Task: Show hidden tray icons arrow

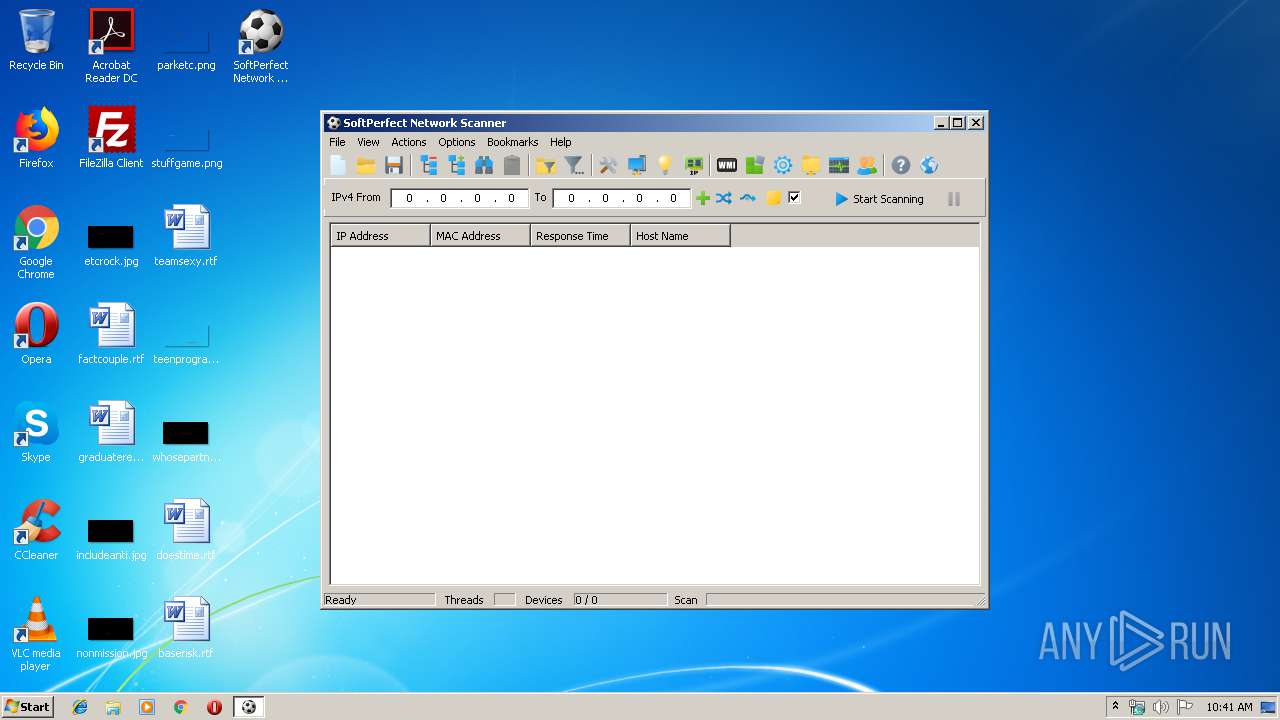Action: coord(1115,707)
